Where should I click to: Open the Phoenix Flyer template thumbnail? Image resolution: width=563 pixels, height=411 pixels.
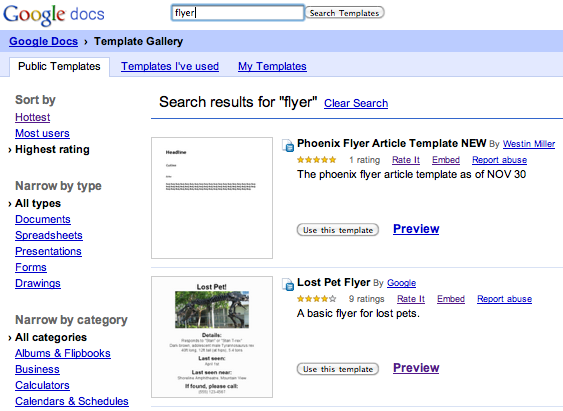point(212,198)
